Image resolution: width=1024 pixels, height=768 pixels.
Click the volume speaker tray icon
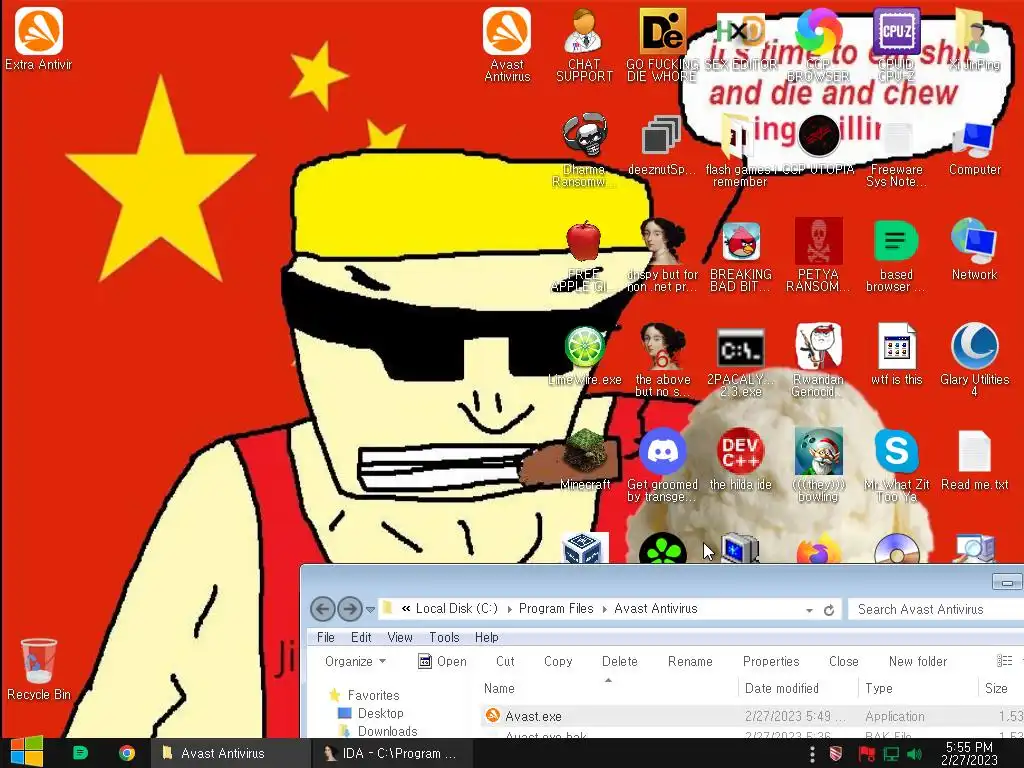(x=914, y=754)
